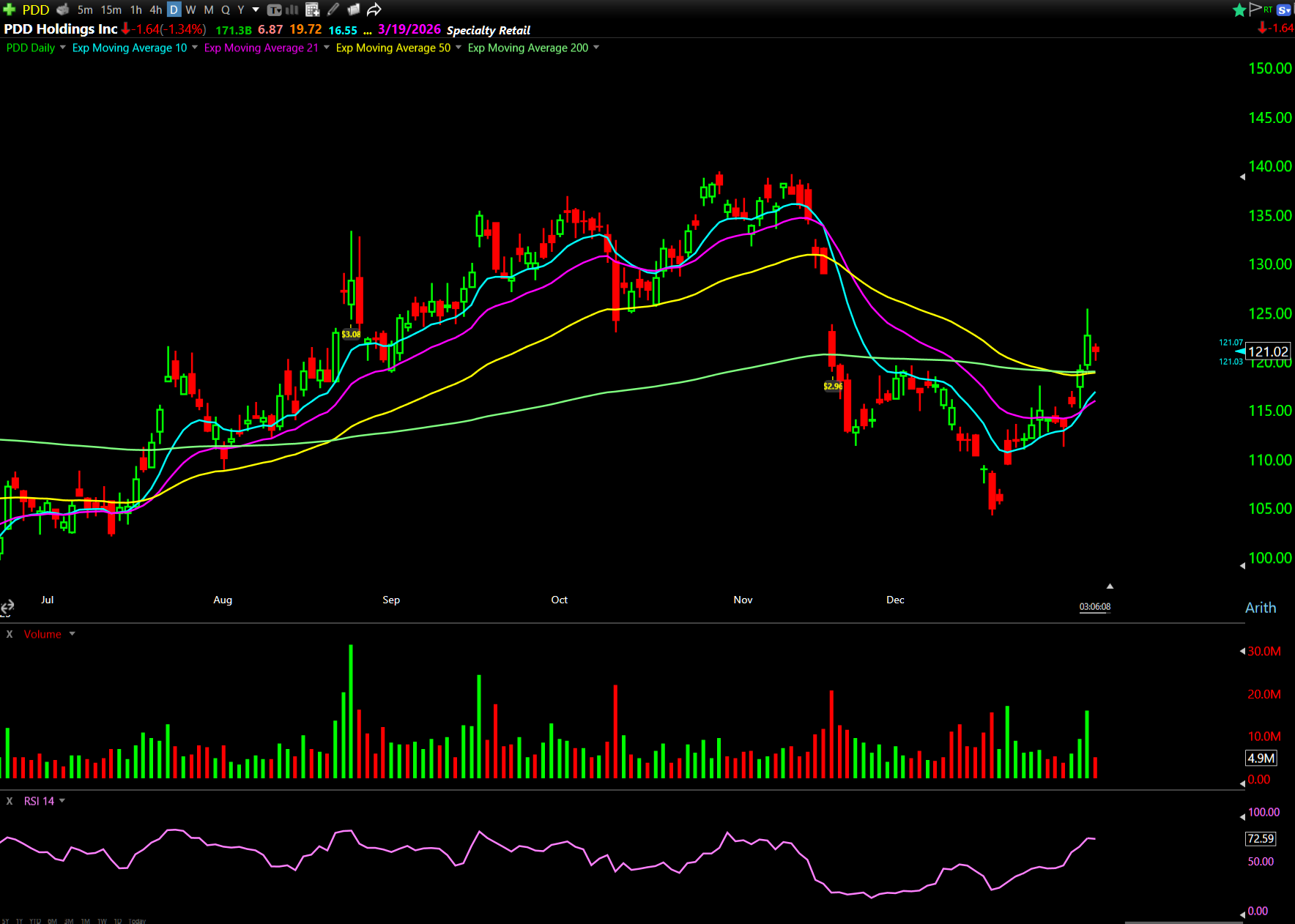The image size is (1295, 924).
Task: Click the 121.02 current price label
Action: coord(1267,352)
